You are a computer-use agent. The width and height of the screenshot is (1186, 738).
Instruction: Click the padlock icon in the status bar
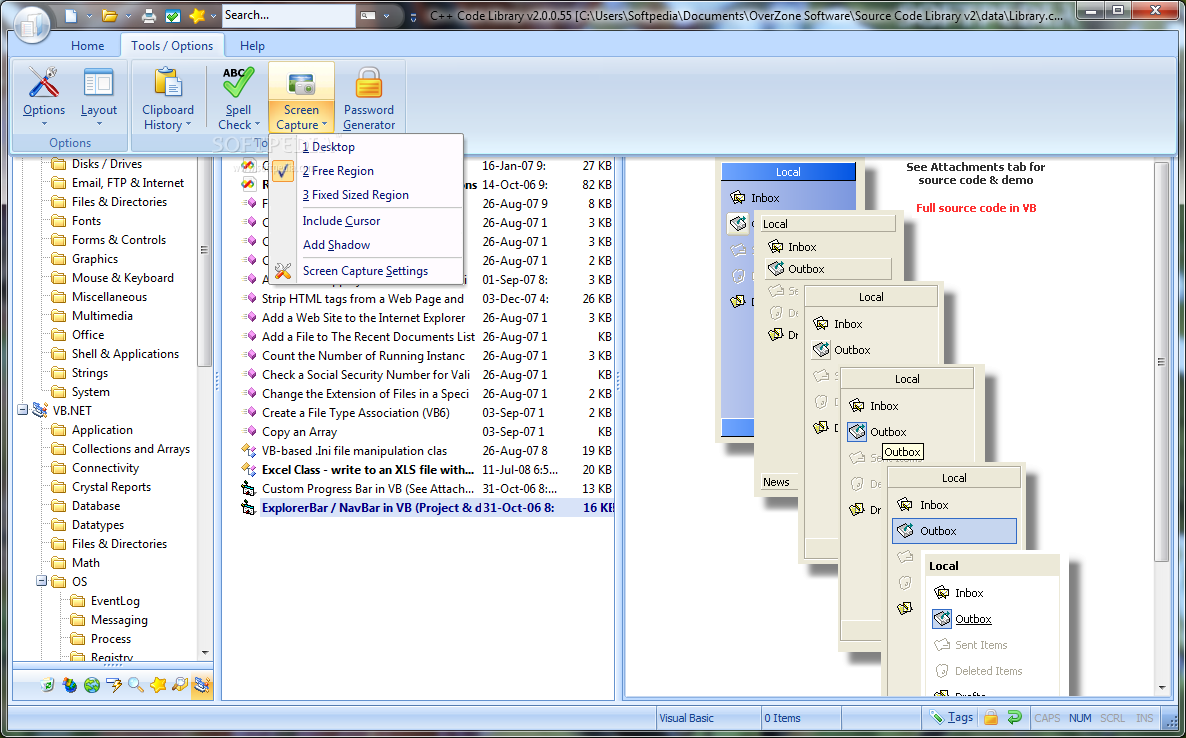coord(991,718)
